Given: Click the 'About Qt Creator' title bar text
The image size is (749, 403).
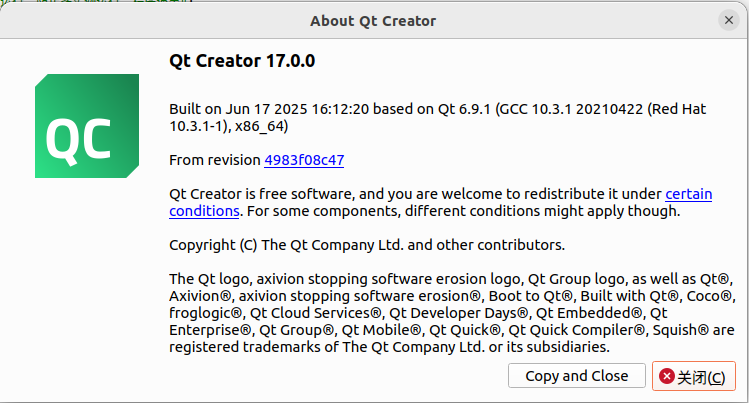Looking at the screenshot, I should [373, 21].
